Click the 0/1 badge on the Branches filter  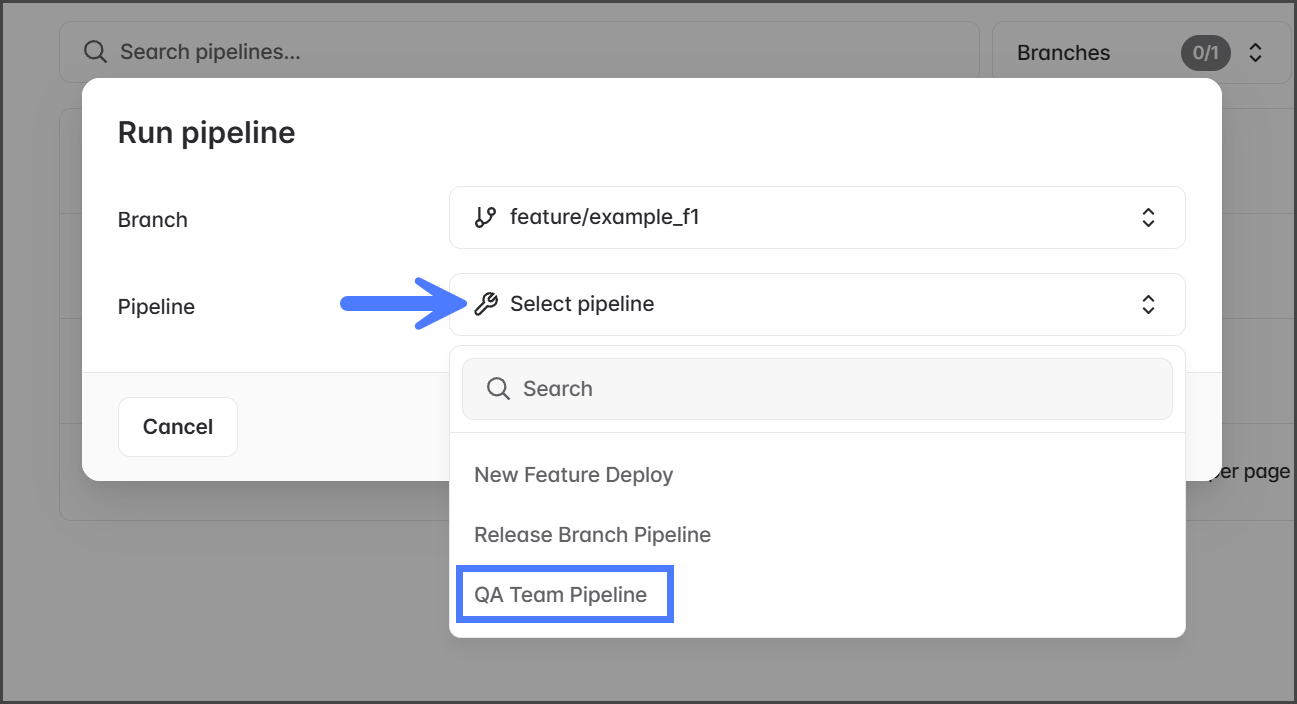pos(1206,53)
